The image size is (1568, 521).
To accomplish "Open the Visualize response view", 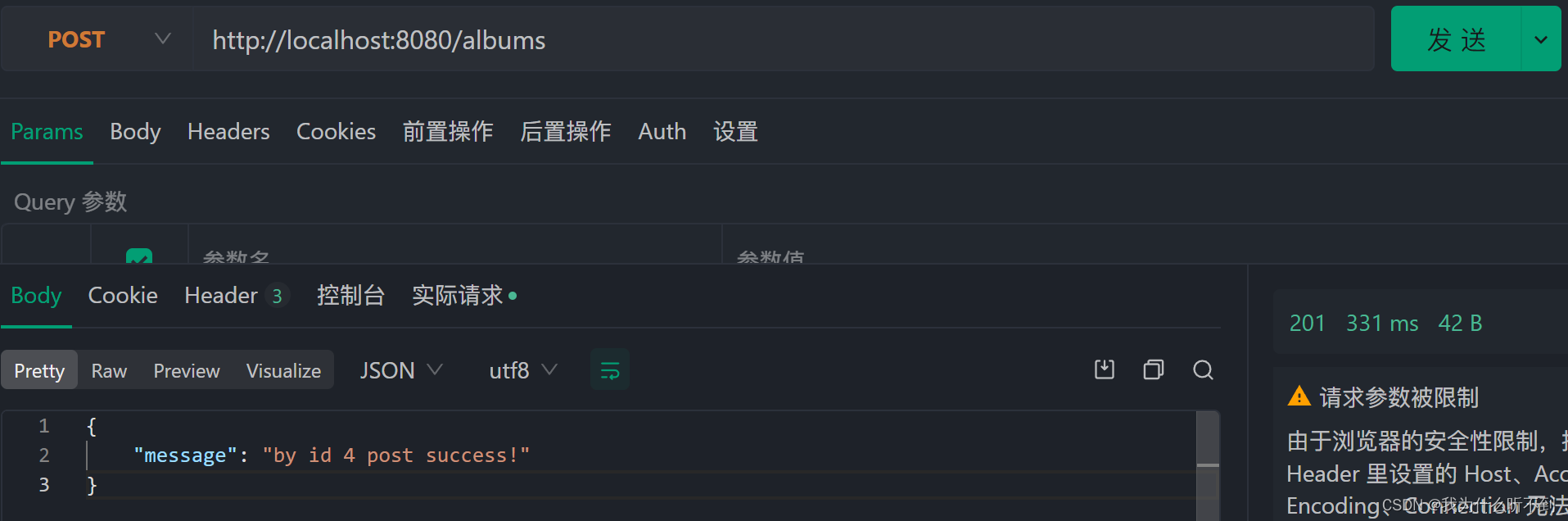I will [x=282, y=369].
